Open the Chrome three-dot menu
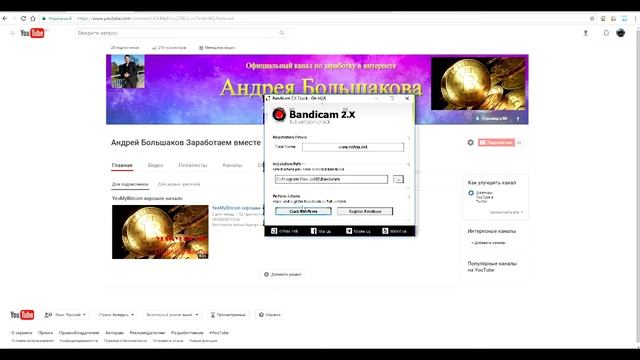 click(635, 18)
